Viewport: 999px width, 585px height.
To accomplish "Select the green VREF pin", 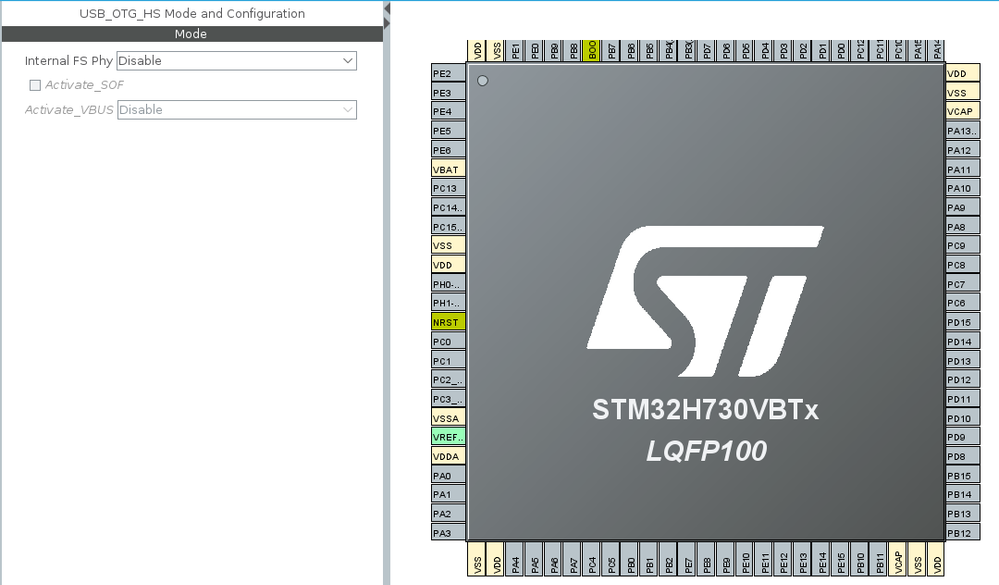I will point(449,437).
